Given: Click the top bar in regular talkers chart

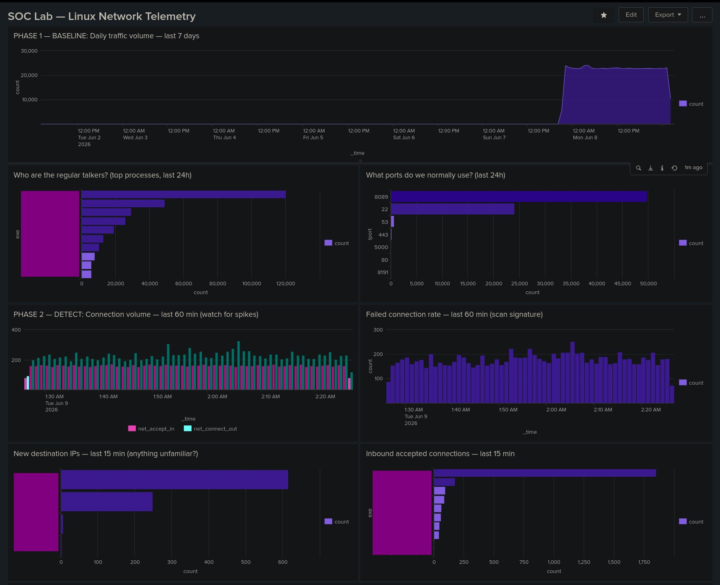Looking at the screenshot, I should [x=184, y=195].
